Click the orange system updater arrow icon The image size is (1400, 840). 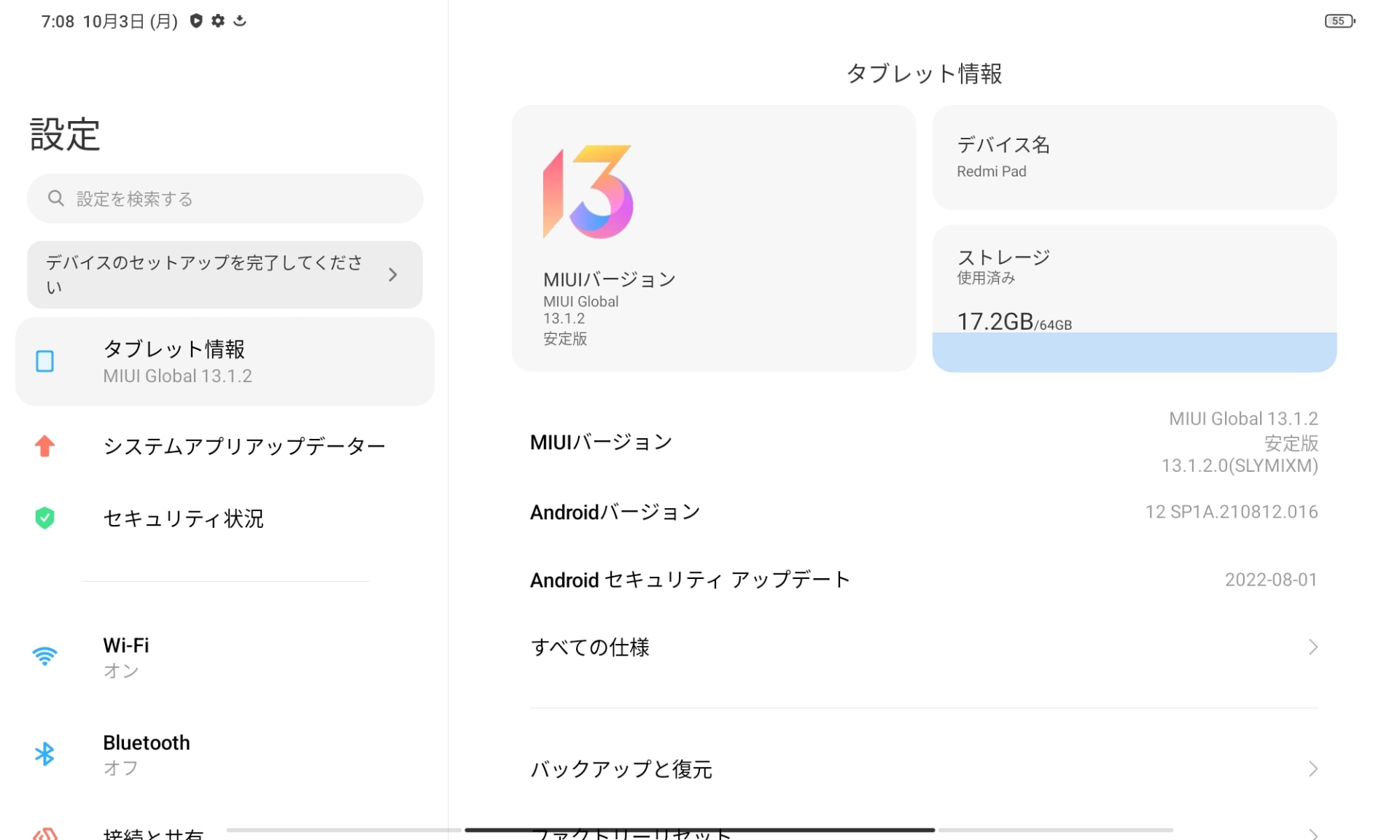click(x=45, y=446)
